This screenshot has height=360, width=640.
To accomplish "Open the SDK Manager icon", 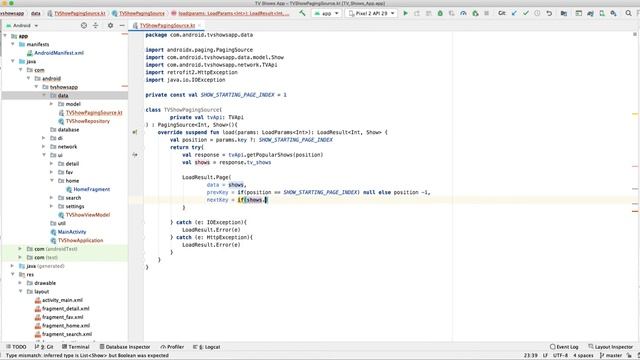I will [x=613, y=13].
